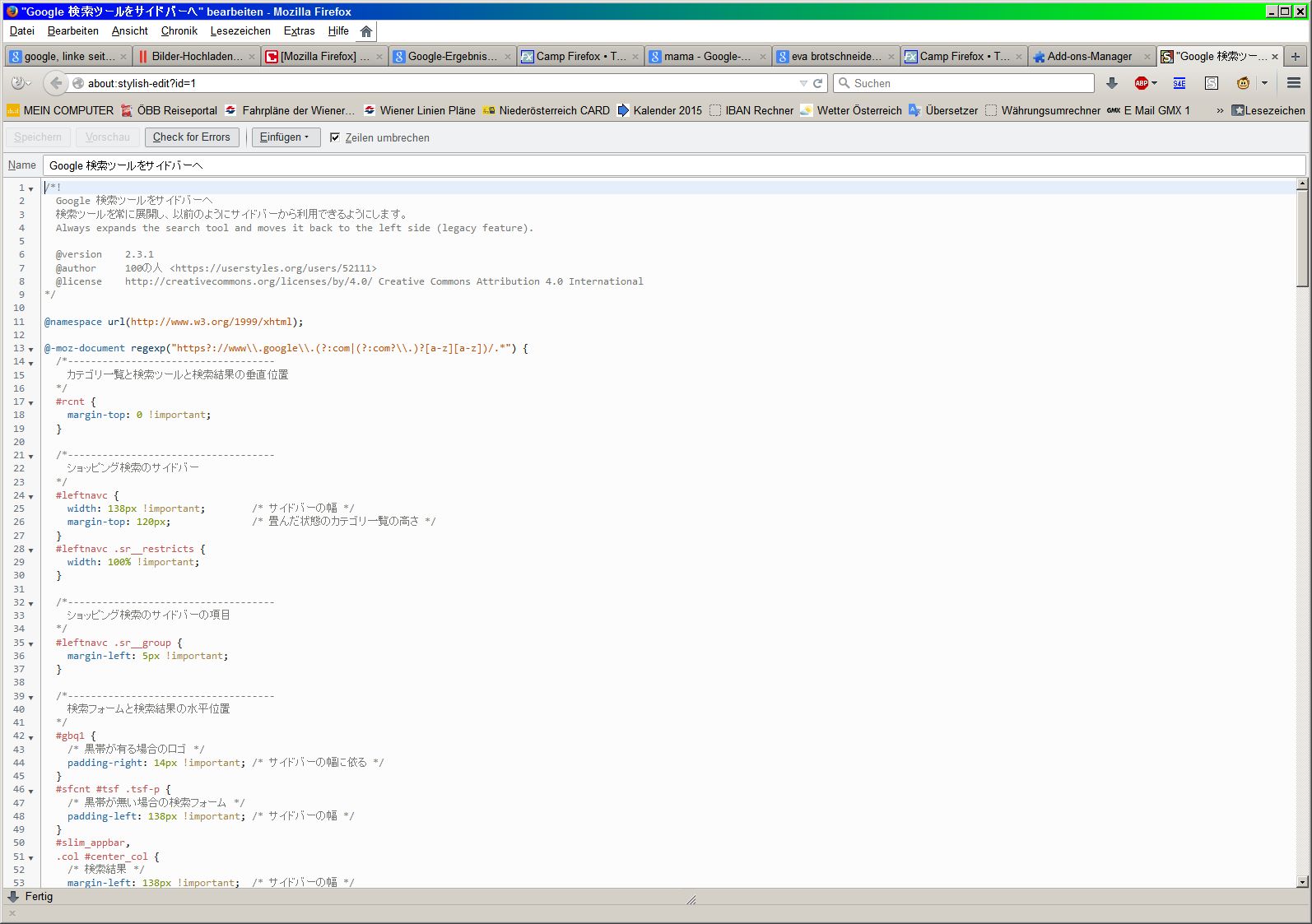
Task: Collapse the code fold at line 17
Action: click(x=31, y=403)
